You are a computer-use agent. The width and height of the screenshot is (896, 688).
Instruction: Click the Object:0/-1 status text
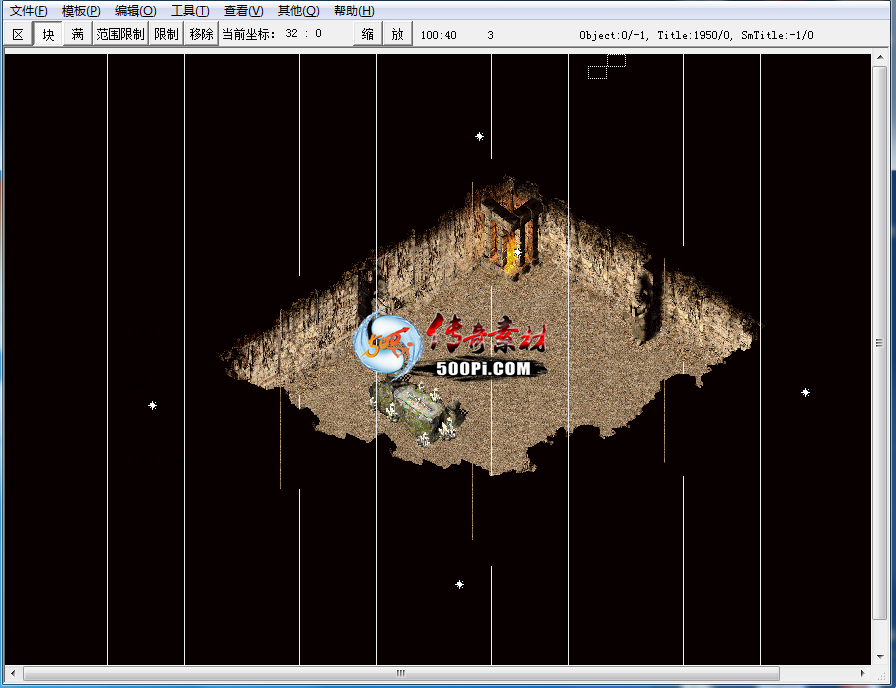[x=613, y=35]
